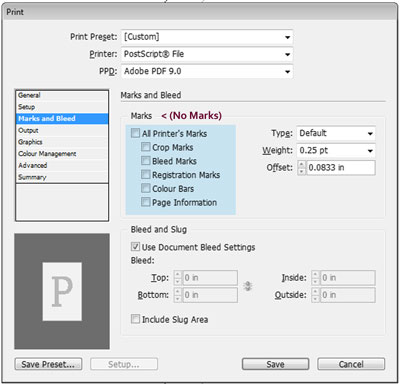
Task: Select Summary in the category list
Action: tap(62, 177)
